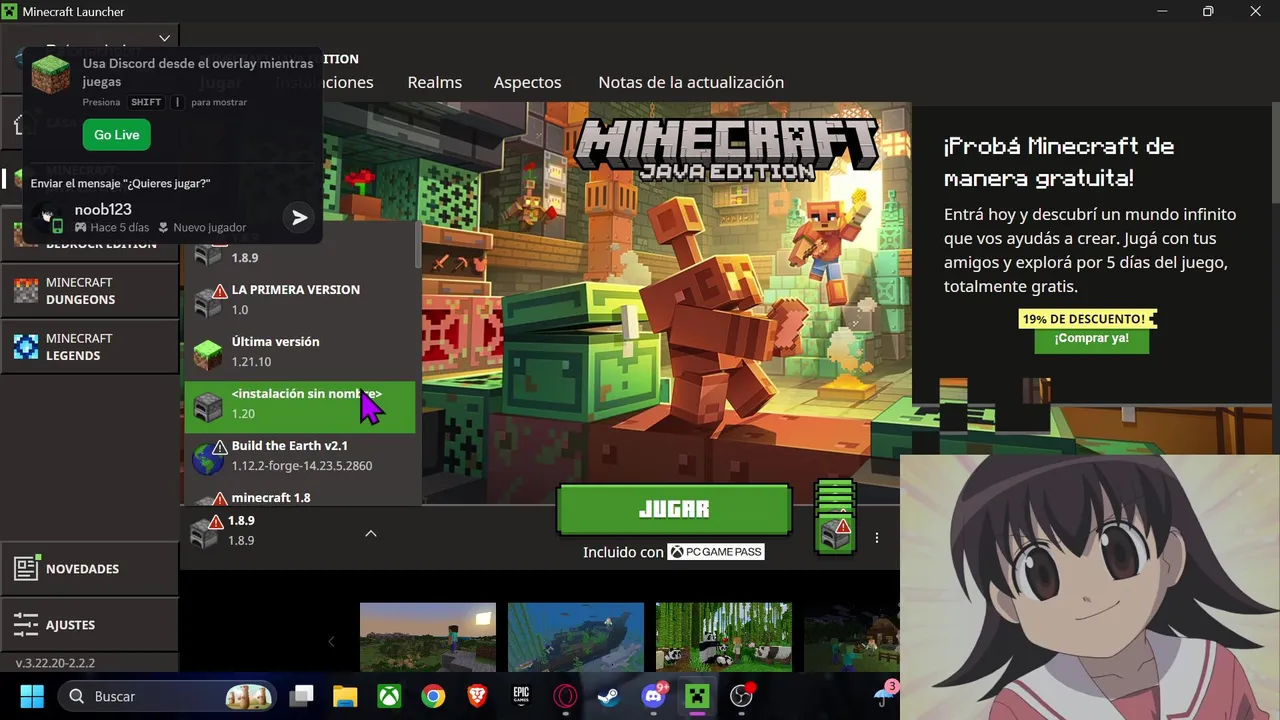Screen dimensions: 1280x720
Task: Click the 19% DE DESCUENTO banner
Action: [x=1087, y=319]
